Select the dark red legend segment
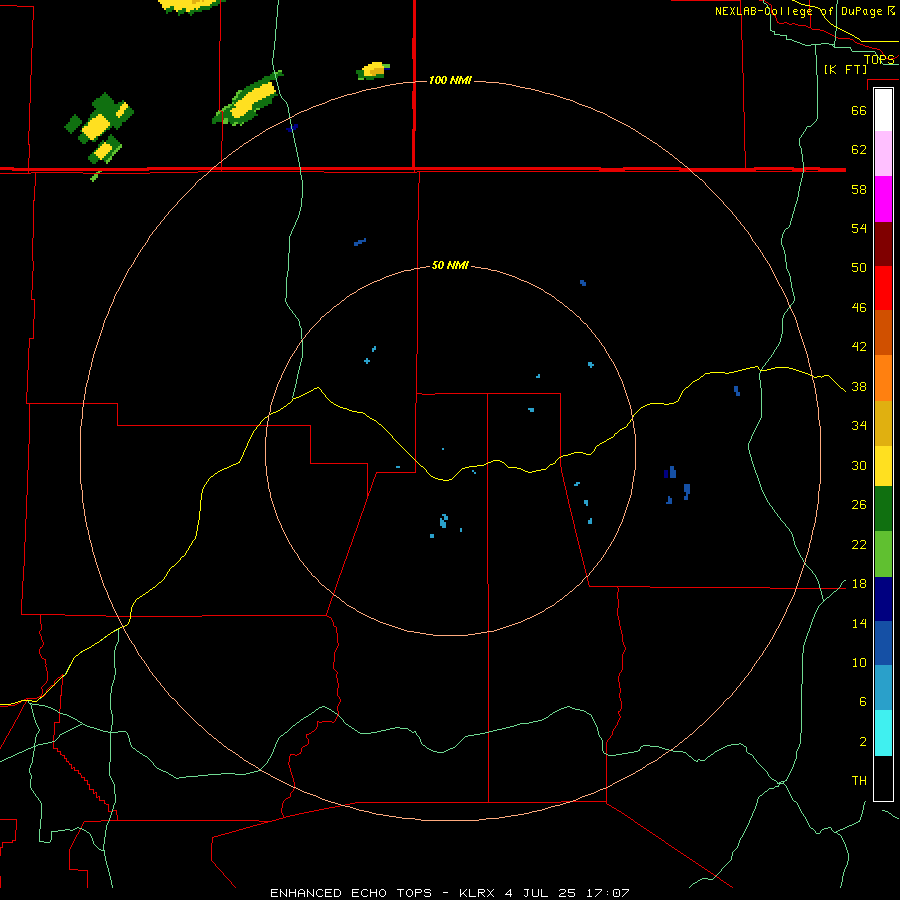 click(x=883, y=245)
